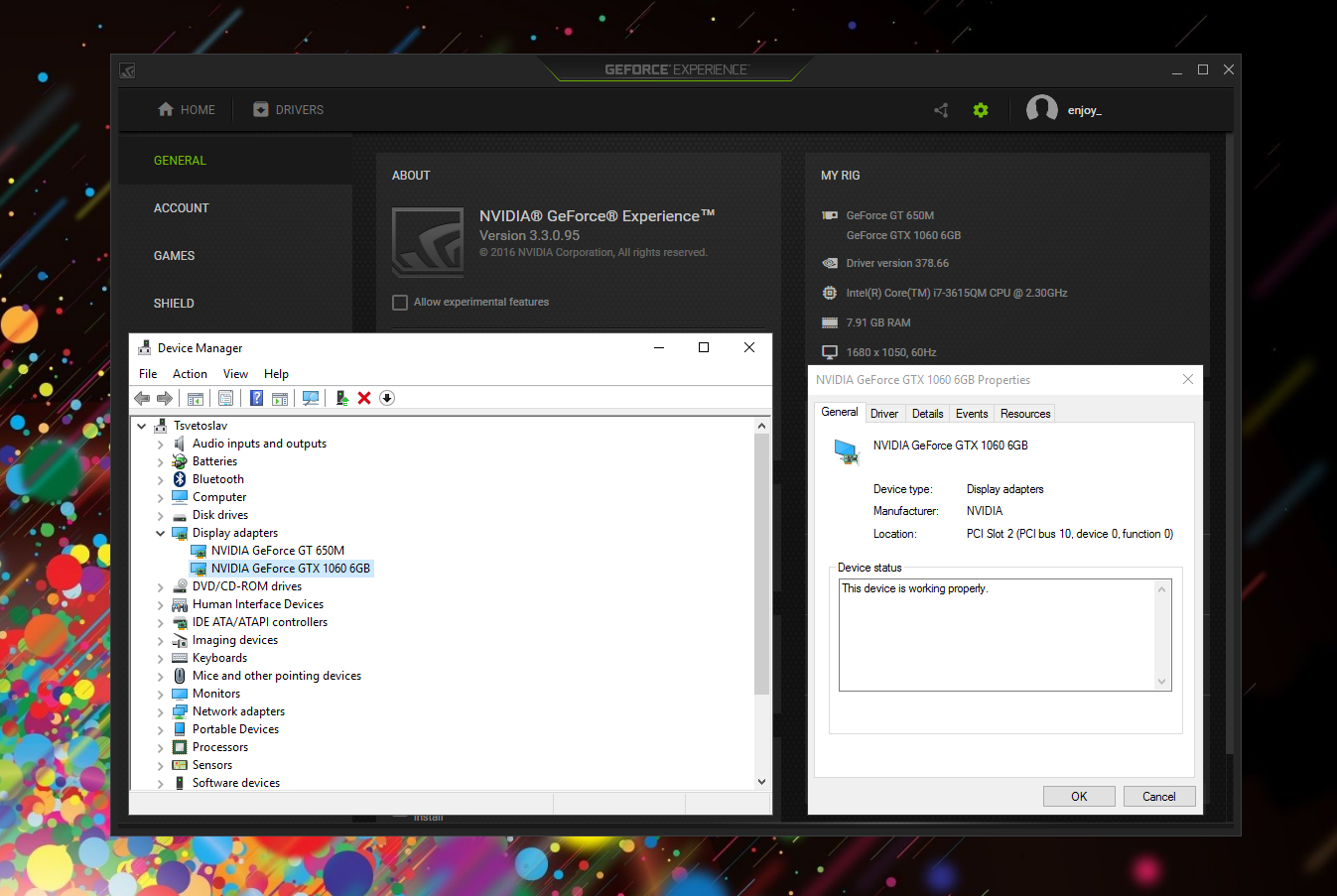The image size is (1337, 896).
Task: Open the Properties toolbar icon in Device Manager
Action: point(226,398)
